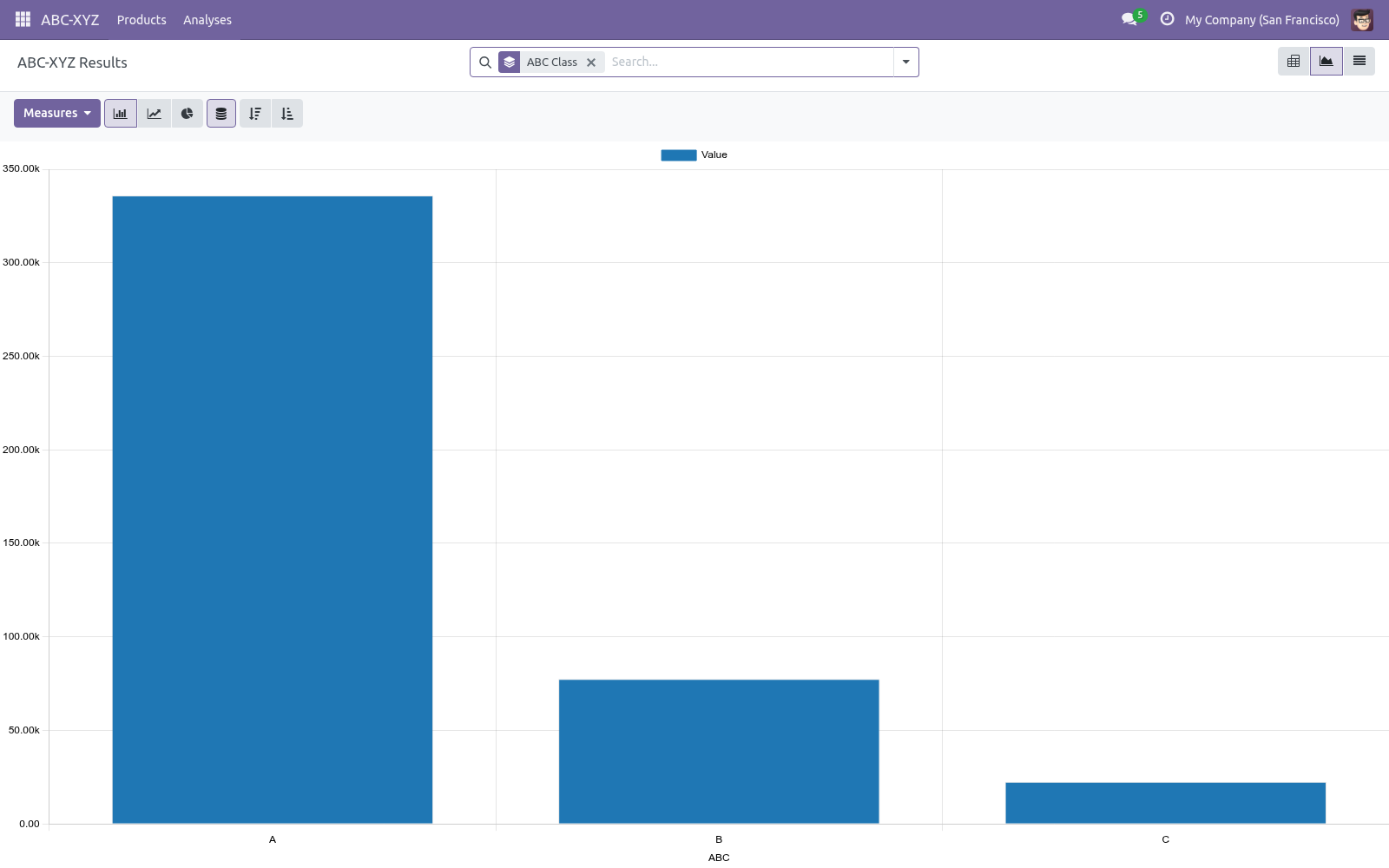Screen dimensions: 1389x868
Task: Switch to graph view
Action: pos(1326,62)
